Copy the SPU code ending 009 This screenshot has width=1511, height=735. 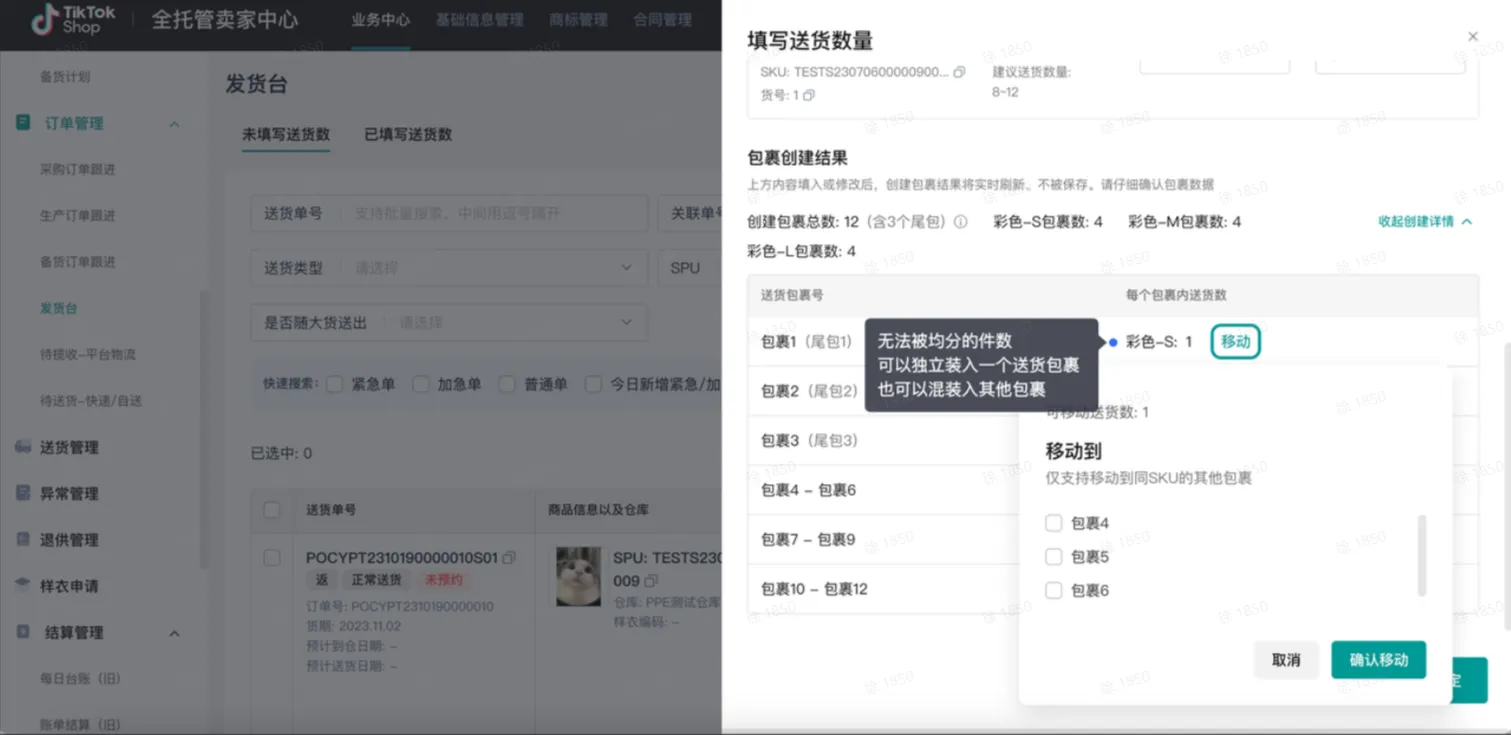click(651, 581)
